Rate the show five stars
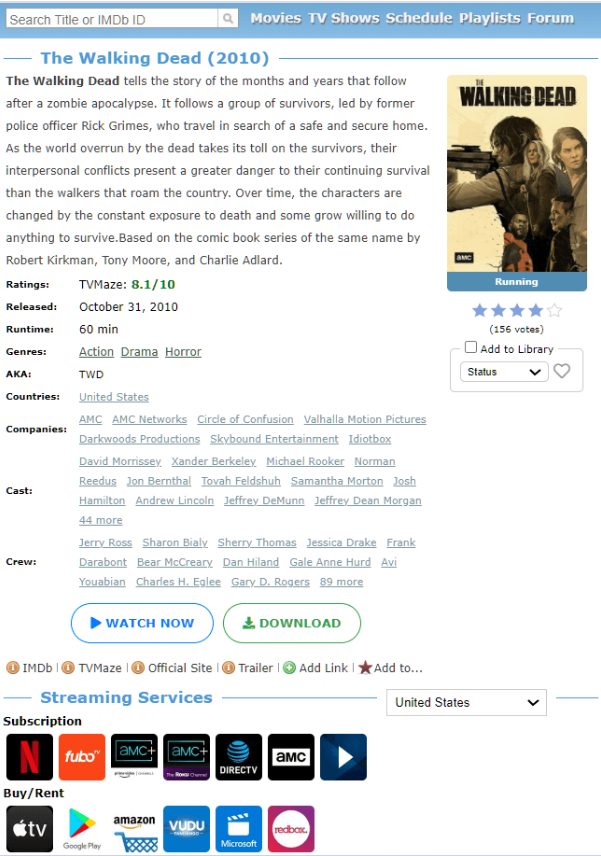This screenshot has width=601, height=856. [554, 311]
